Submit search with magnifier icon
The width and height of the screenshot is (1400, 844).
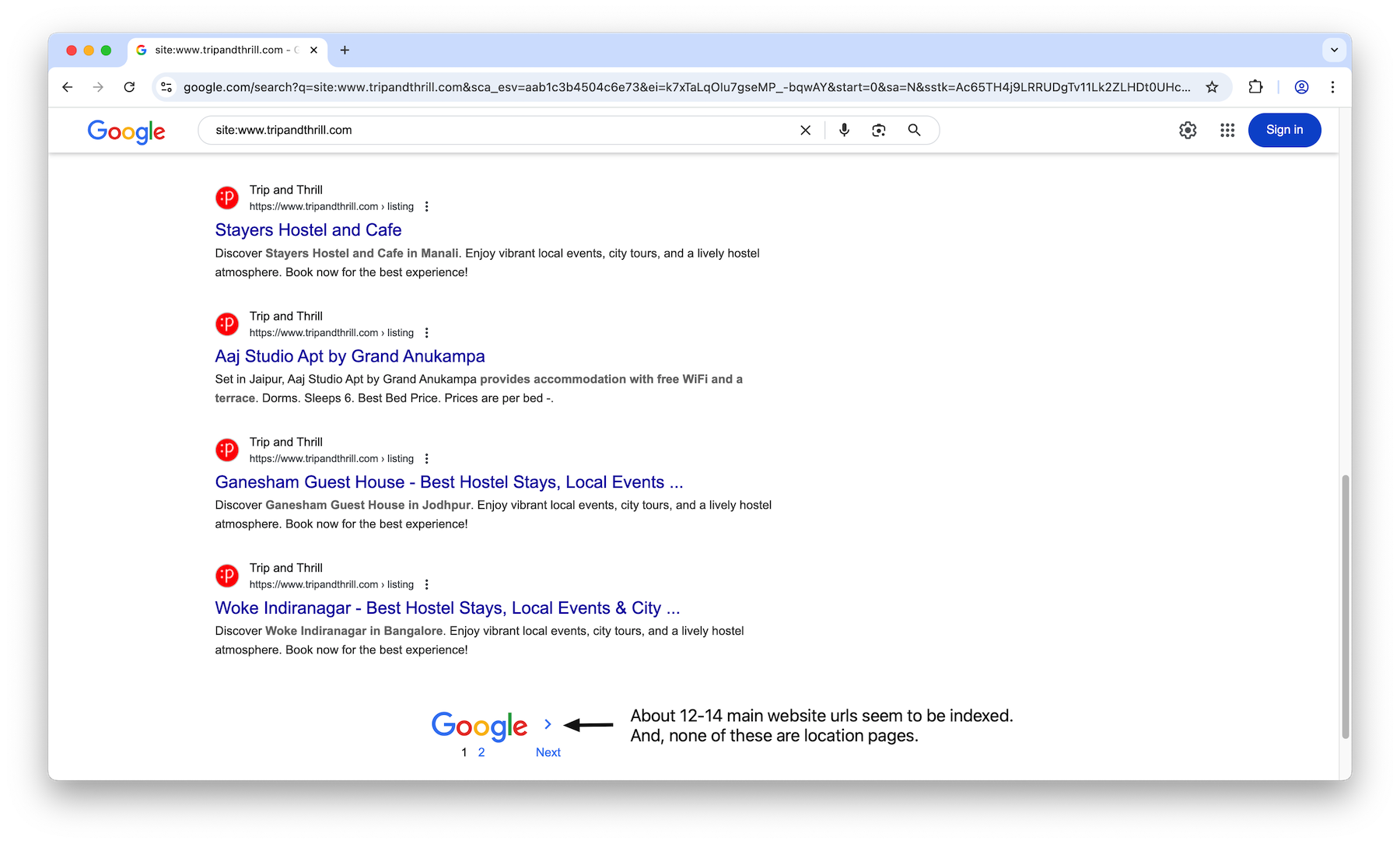coord(915,130)
